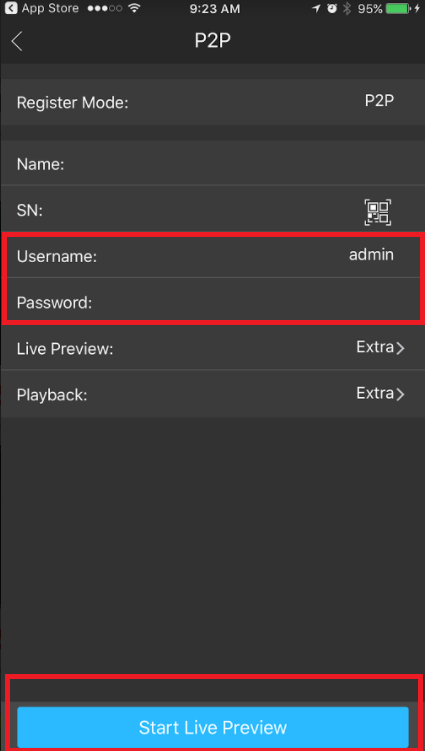Tap the battery indicator icon
Image resolution: width=425 pixels, height=751 pixels.
(401, 9)
